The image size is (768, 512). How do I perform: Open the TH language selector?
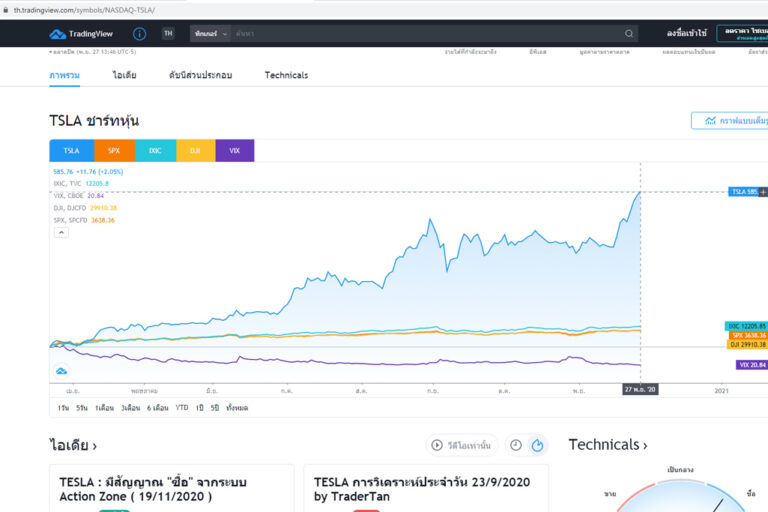click(168, 34)
